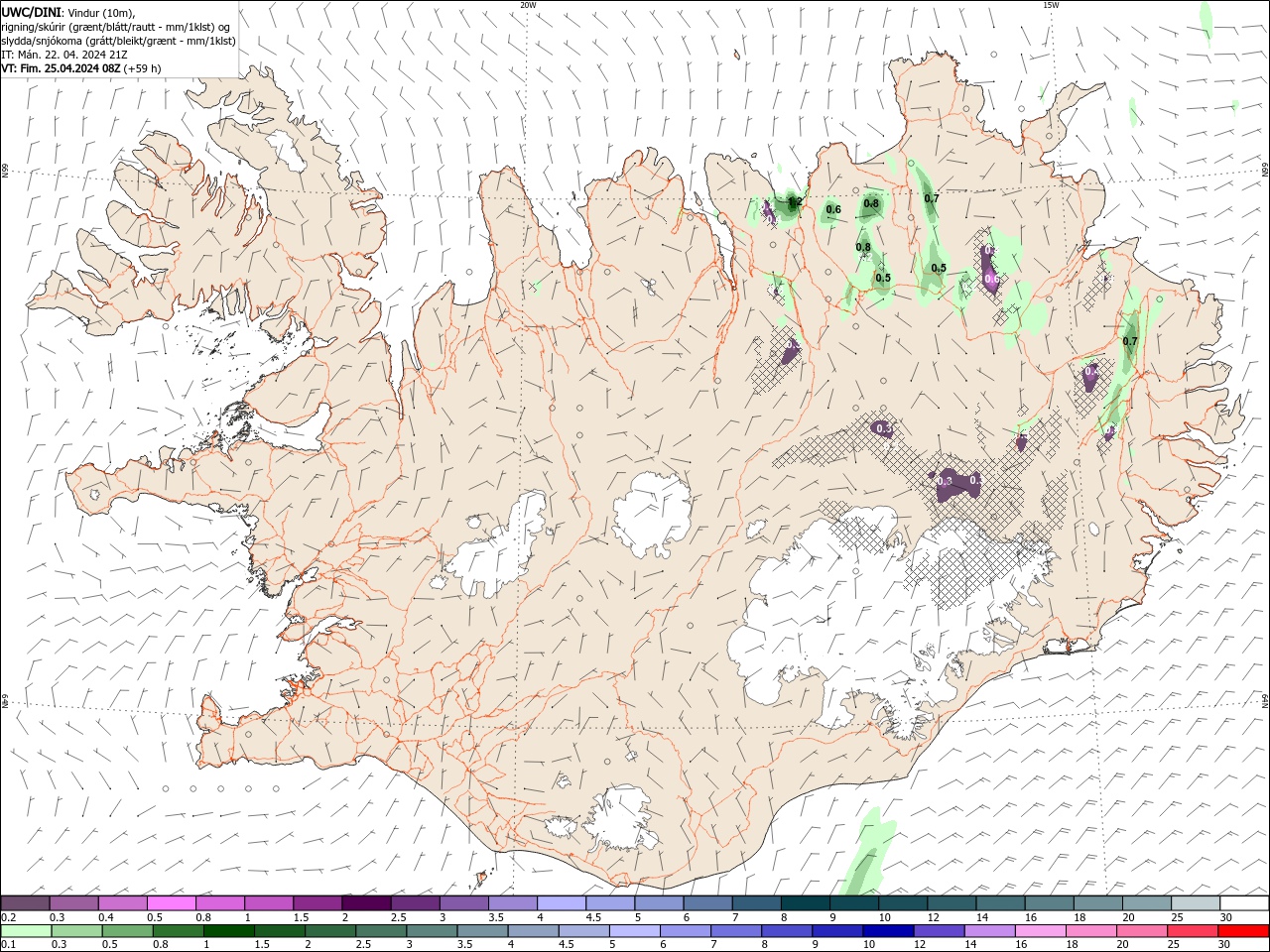Pick the bright pink 0.5–0.8 swatch on the upper scale
The width and height of the screenshot is (1270, 952).
(171, 903)
